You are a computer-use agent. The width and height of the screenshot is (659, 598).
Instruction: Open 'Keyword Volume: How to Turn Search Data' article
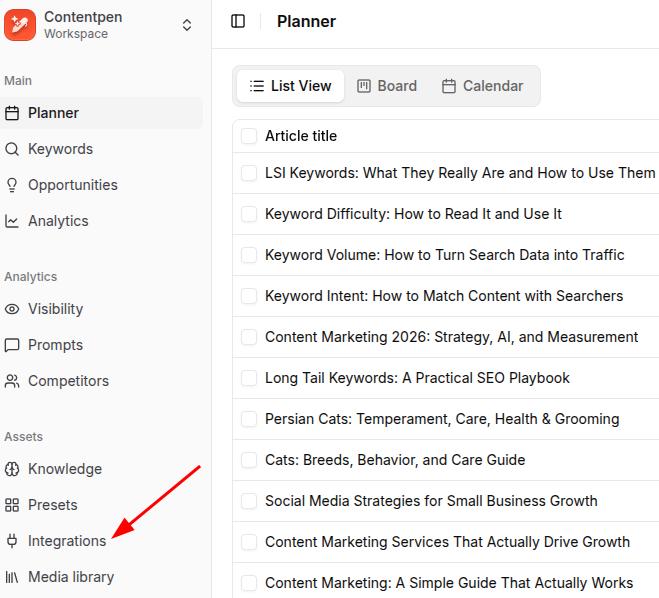click(445, 255)
